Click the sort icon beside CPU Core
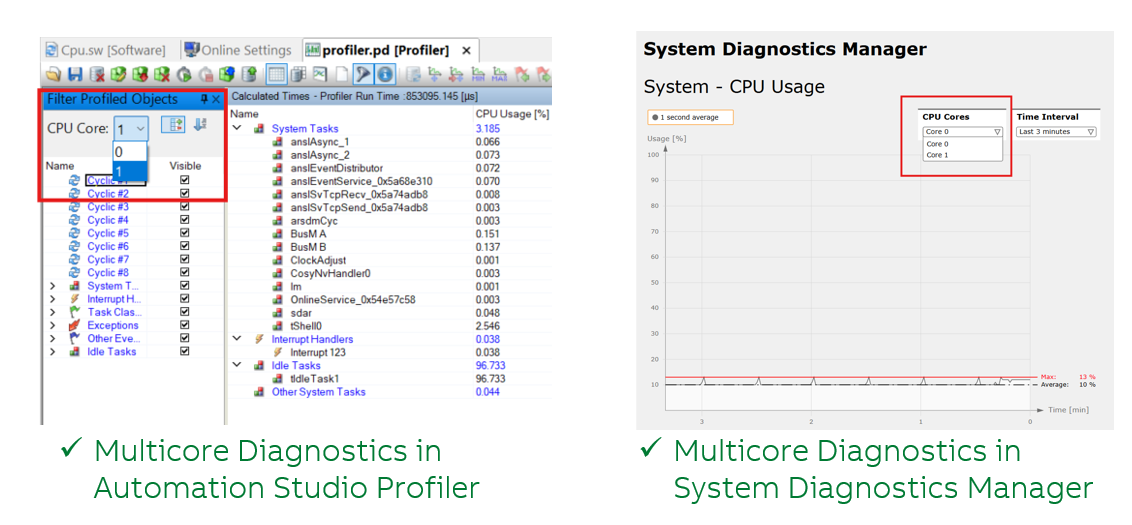 pos(200,125)
